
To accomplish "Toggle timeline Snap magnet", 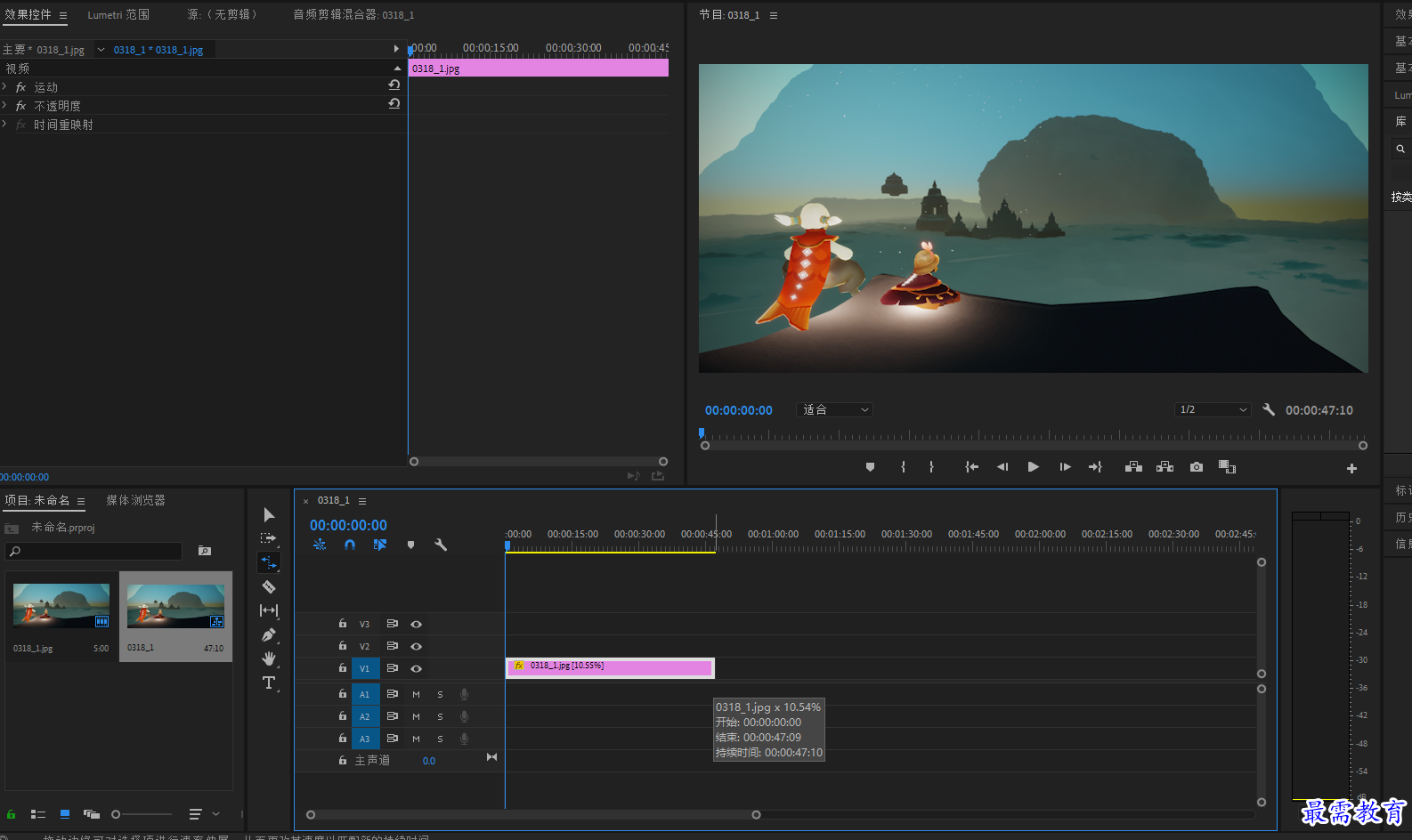I will 350,545.
